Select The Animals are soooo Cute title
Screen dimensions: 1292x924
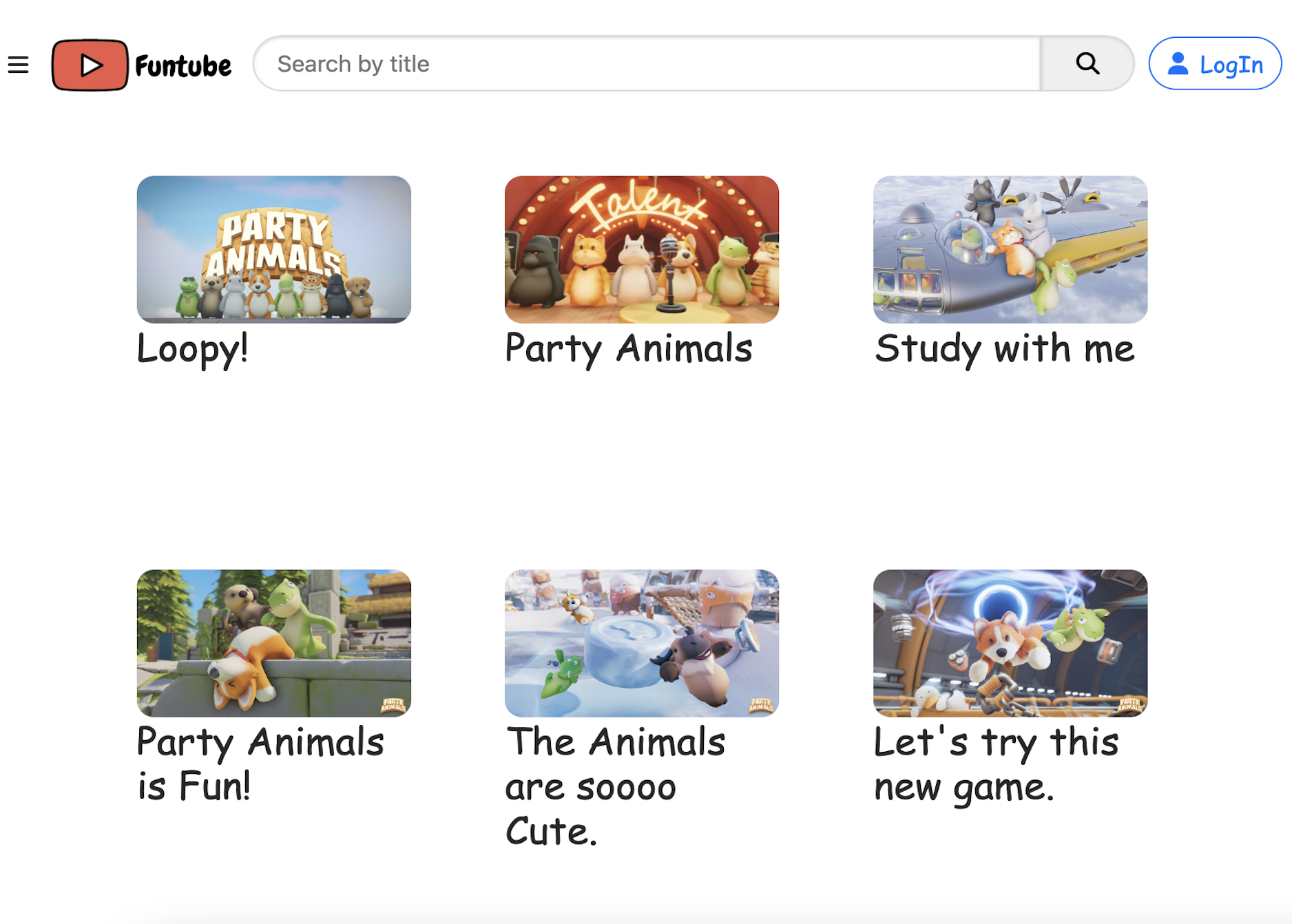pyautogui.click(x=614, y=786)
